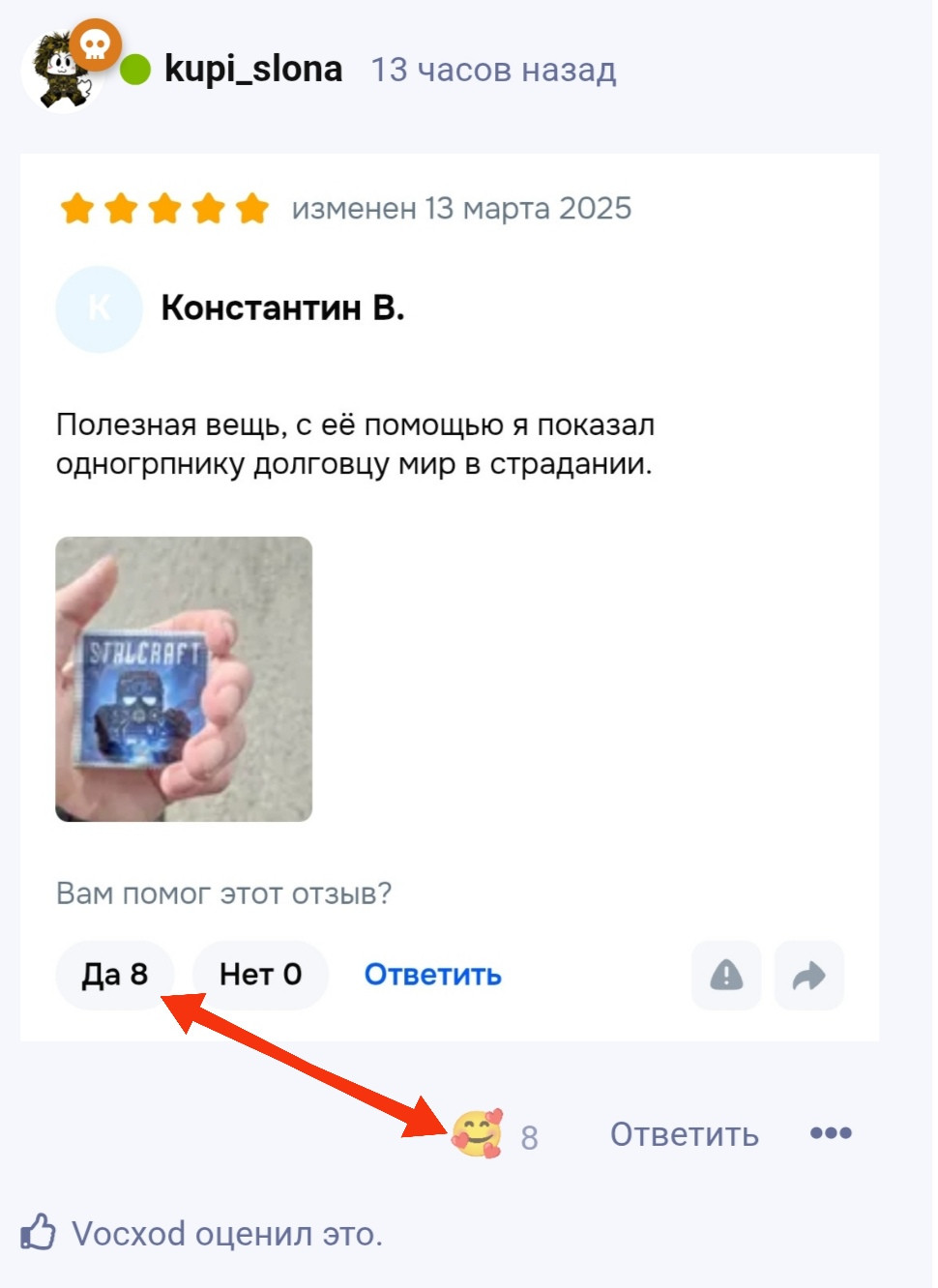Click the gray 'Ответить' below the post
This screenshot has height=1288, width=938.
pos(684,1134)
